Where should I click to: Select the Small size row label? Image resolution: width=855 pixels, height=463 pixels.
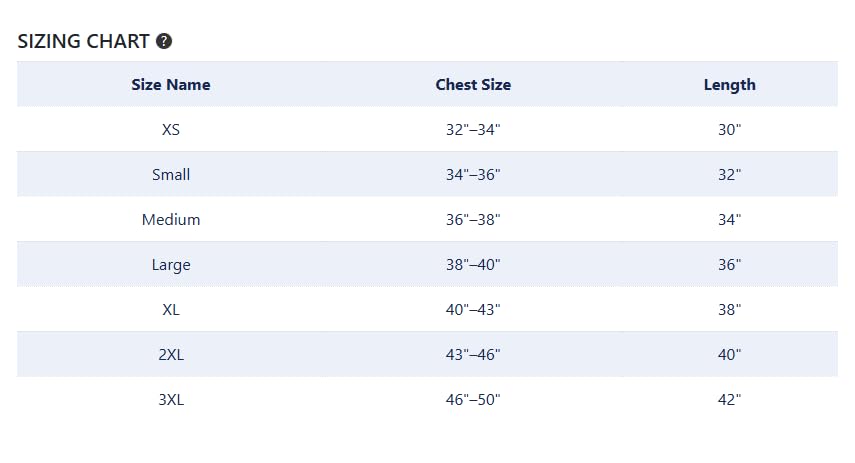(x=171, y=175)
